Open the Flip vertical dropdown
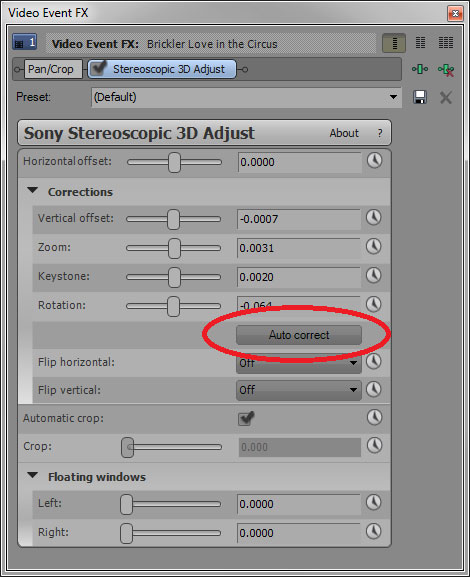 click(x=298, y=390)
